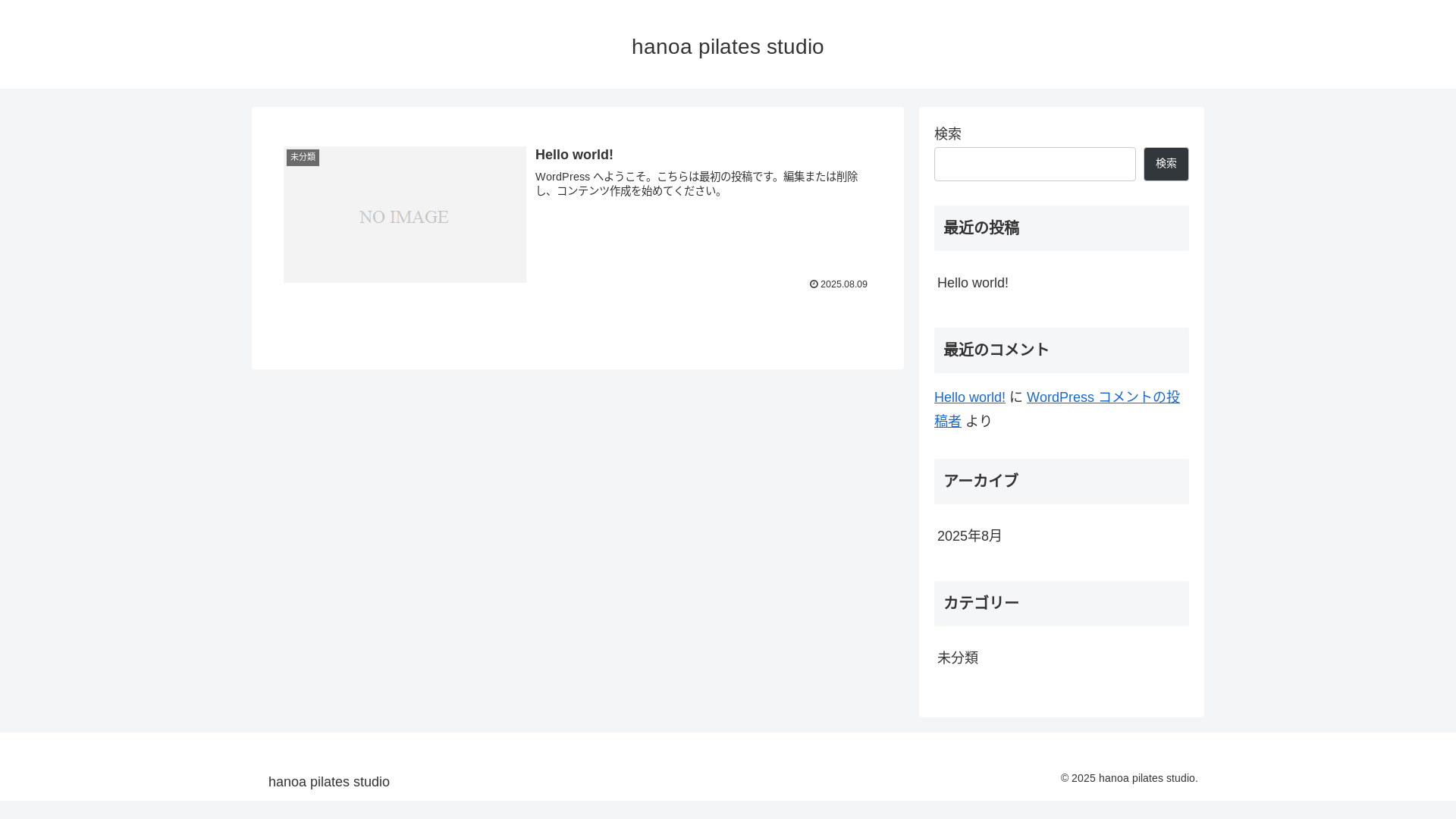Click footer hanoa pilates studio site name
Image resolution: width=1456 pixels, height=819 pixels.
point(328,782)
